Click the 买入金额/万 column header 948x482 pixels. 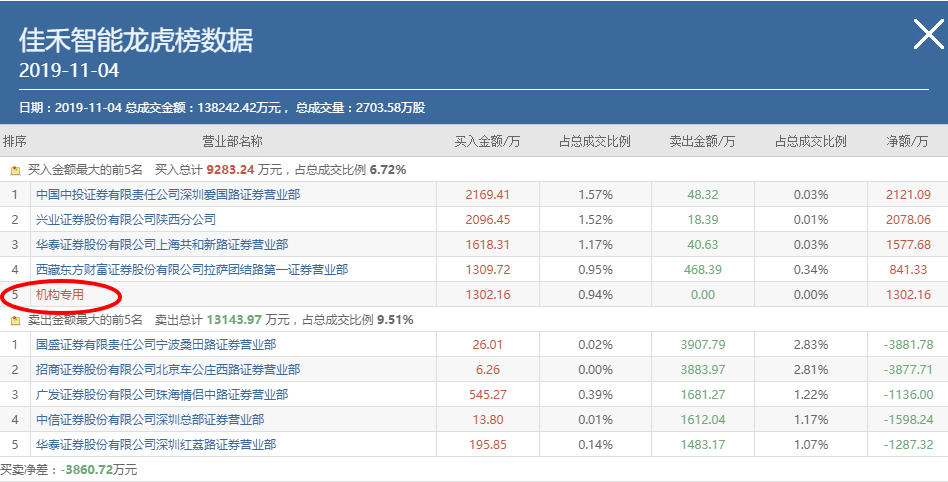(487, 142)
